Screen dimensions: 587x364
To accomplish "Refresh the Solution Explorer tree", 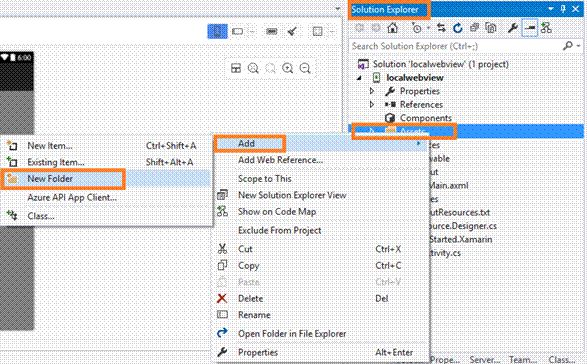I will pos(457,28).
